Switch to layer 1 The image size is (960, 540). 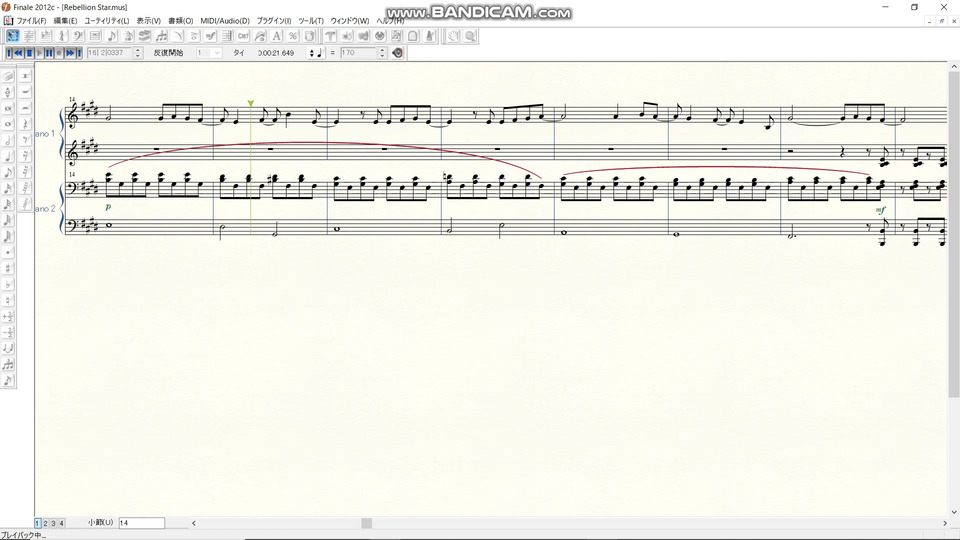point(37,523)
